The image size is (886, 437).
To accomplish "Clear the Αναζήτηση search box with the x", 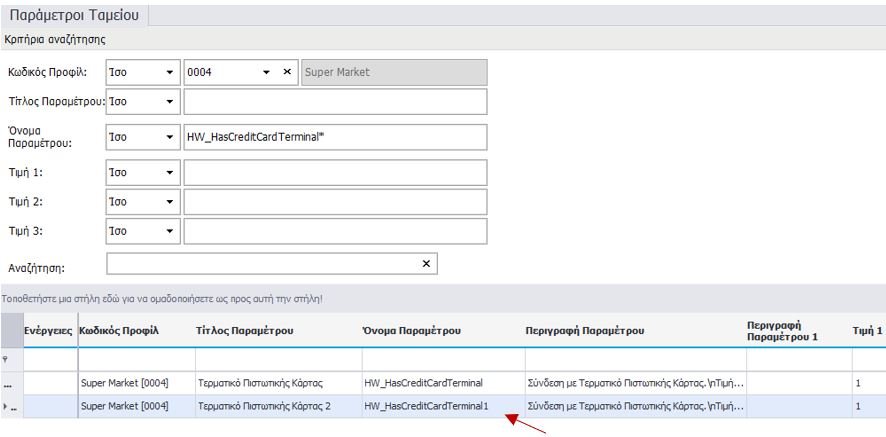I will 426,263.
